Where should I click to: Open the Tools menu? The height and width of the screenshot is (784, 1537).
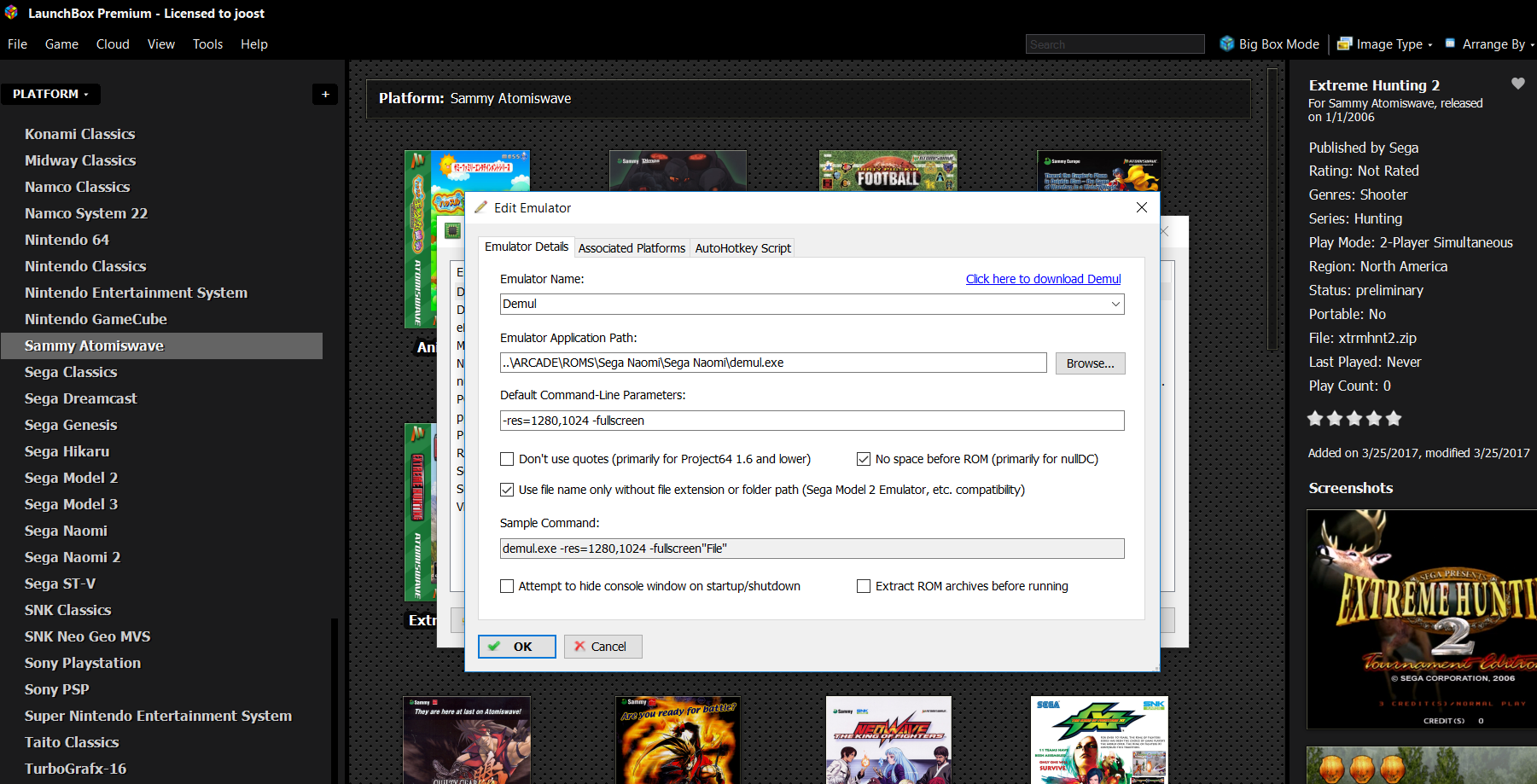tap(207, 44)
